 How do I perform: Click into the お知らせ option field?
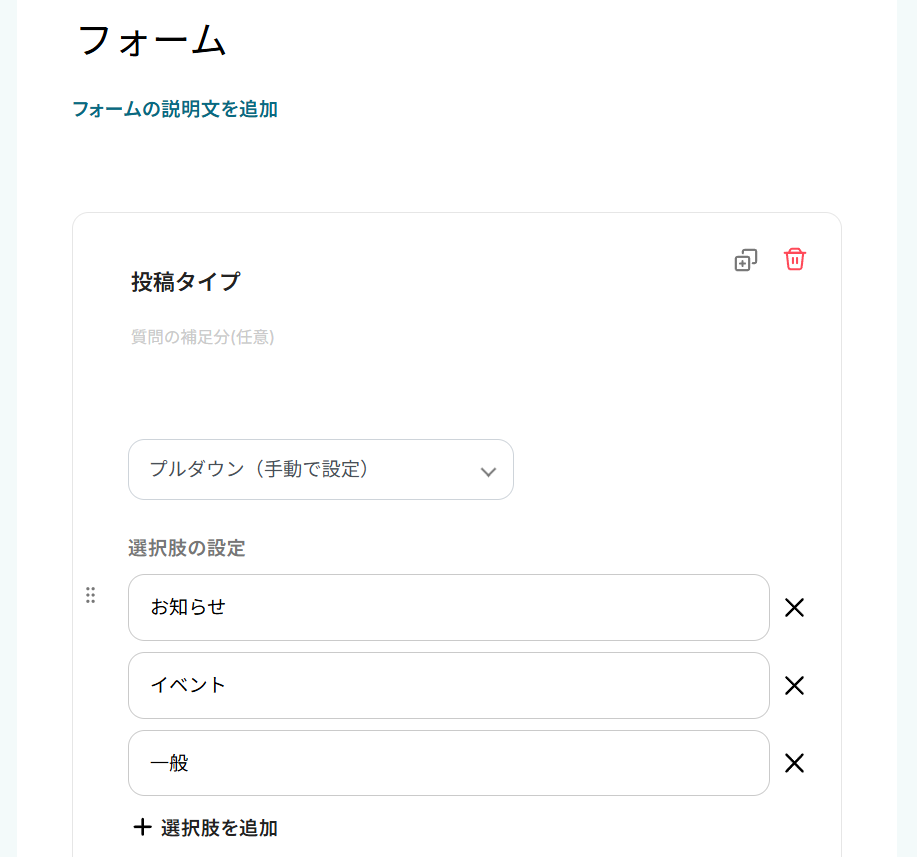[x=448, y=607]
